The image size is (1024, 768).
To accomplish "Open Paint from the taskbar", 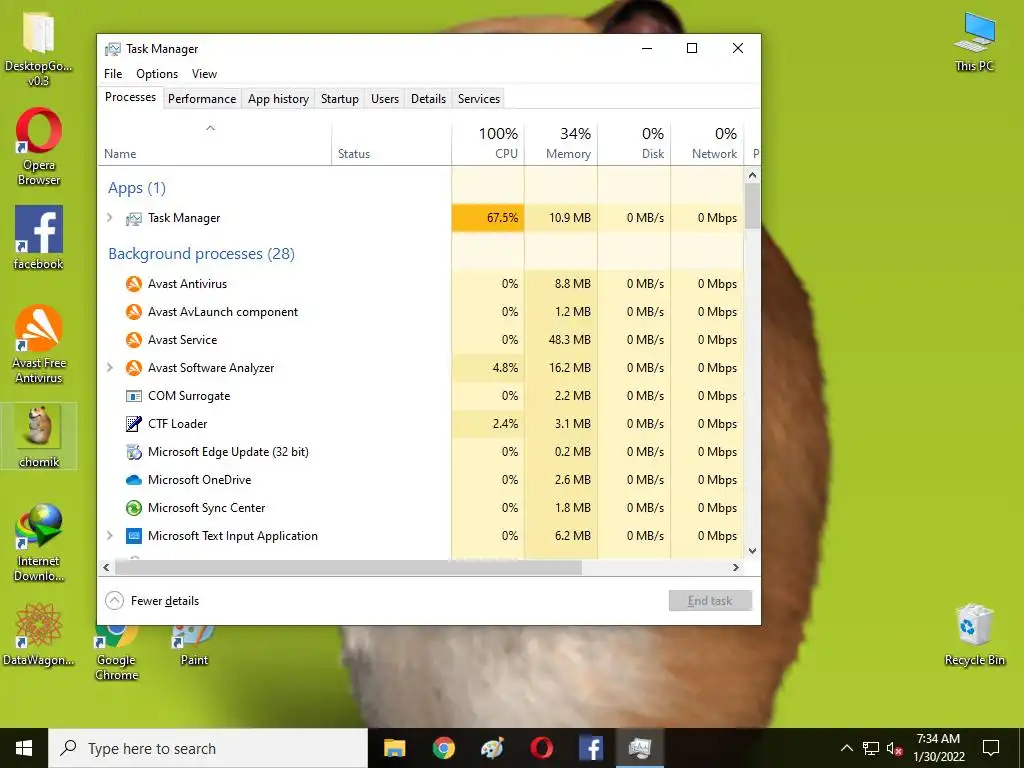I will pos(492,748).
